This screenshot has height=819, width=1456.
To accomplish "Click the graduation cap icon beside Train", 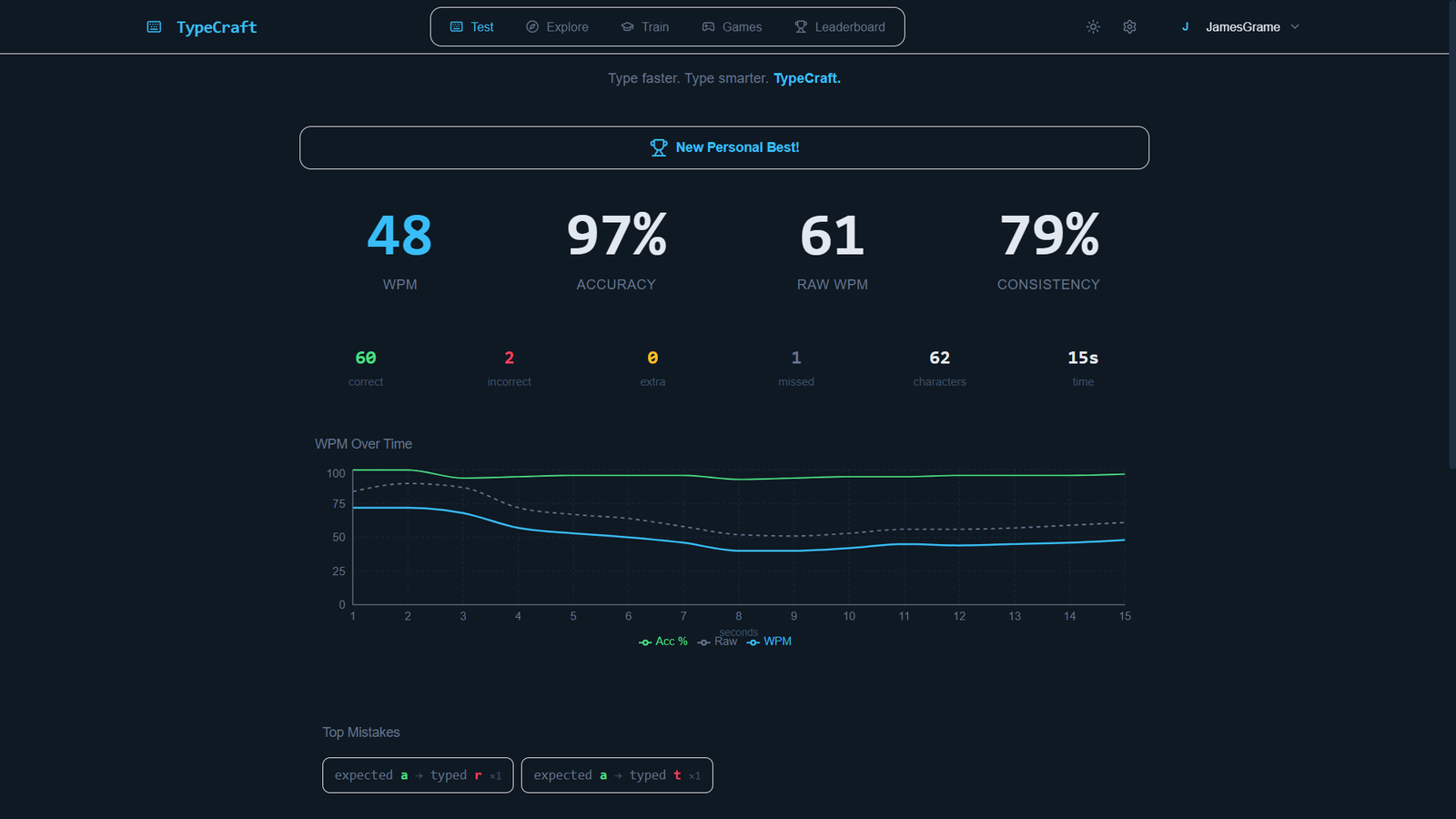I will tap(627, 27).
